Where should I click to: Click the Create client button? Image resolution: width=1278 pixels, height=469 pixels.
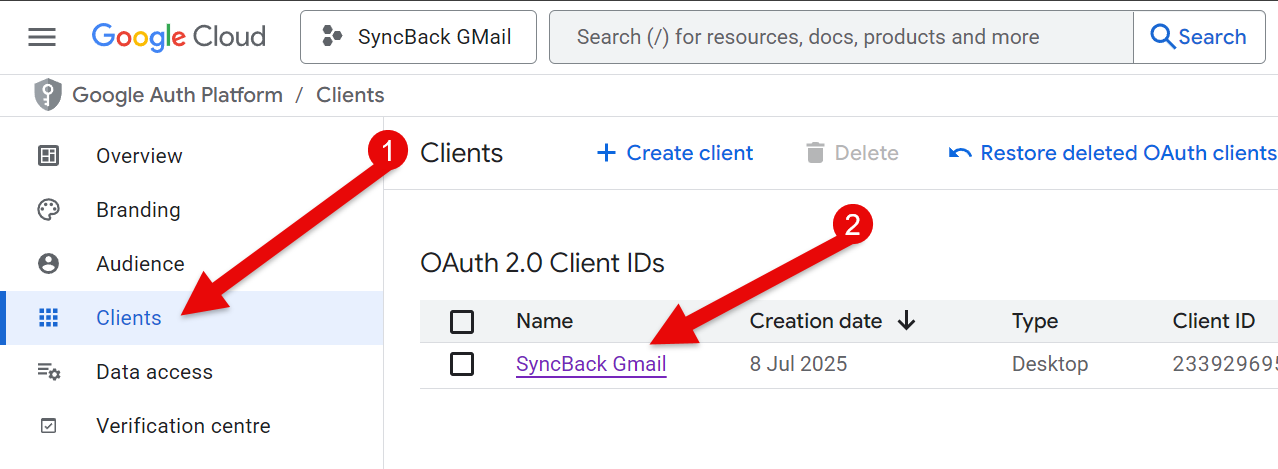675,153
